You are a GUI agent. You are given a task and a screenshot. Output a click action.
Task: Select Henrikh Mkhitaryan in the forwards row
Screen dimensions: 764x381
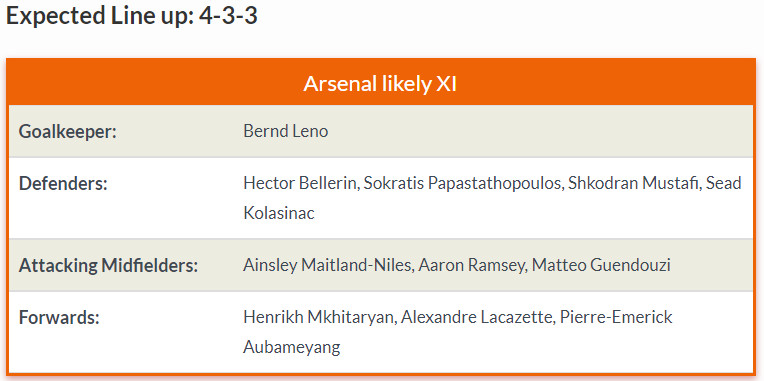point(318,318)
